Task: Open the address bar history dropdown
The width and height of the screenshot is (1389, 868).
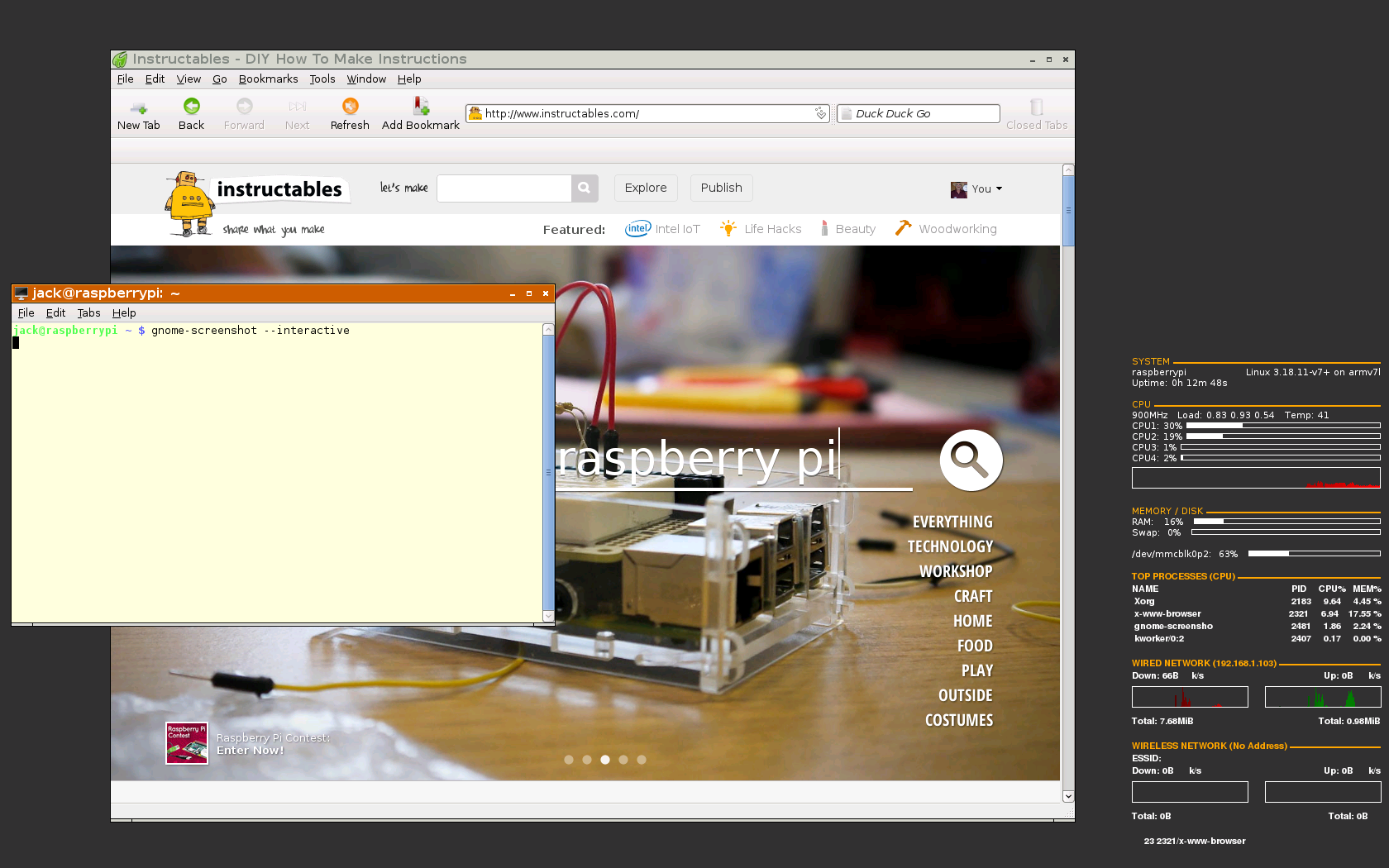Action: (820, 113)
